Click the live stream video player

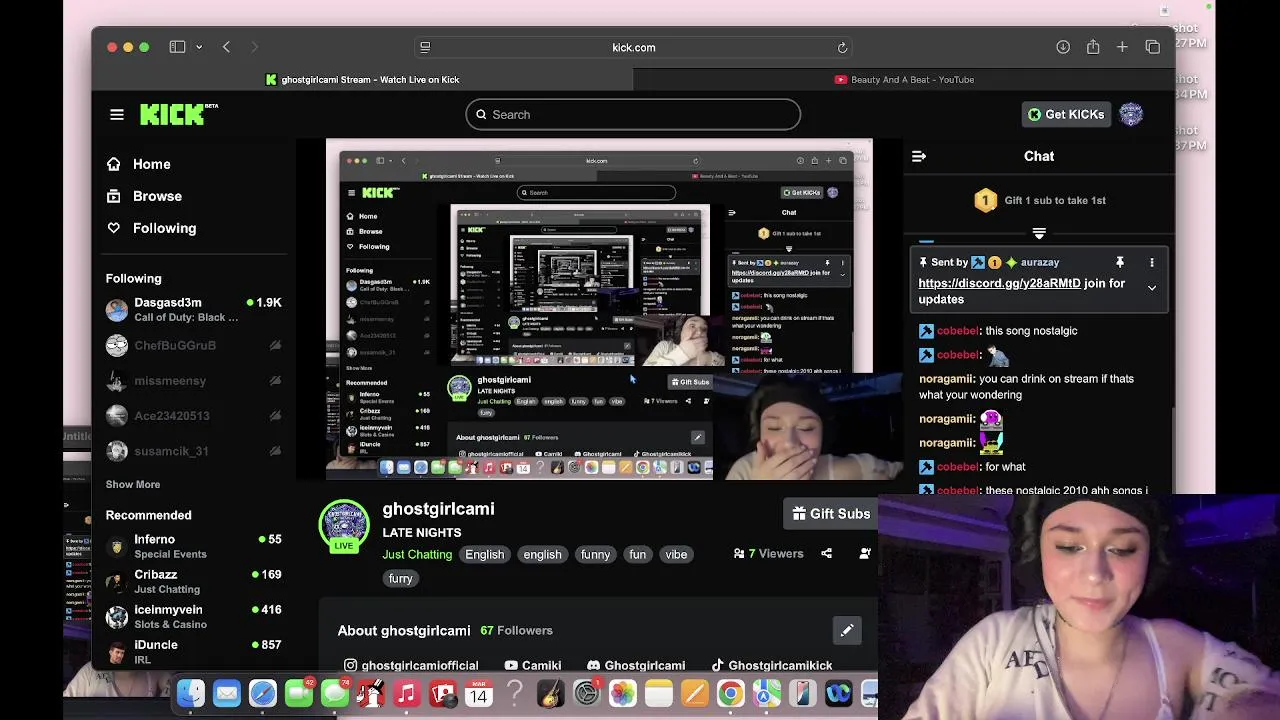point(599,310)
